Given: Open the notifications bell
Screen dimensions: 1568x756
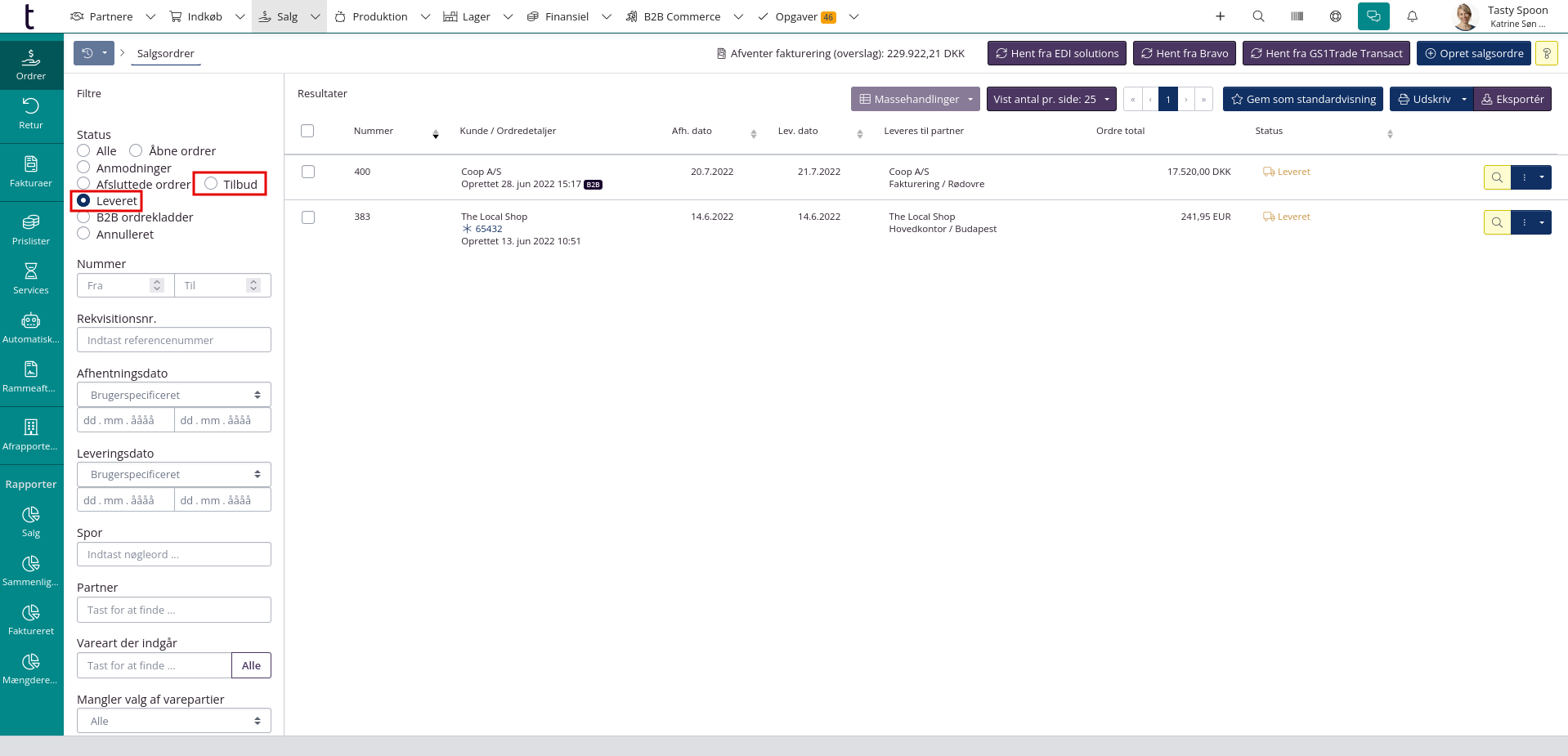Looking at the screenshot, I should [x=1412, y=16].
